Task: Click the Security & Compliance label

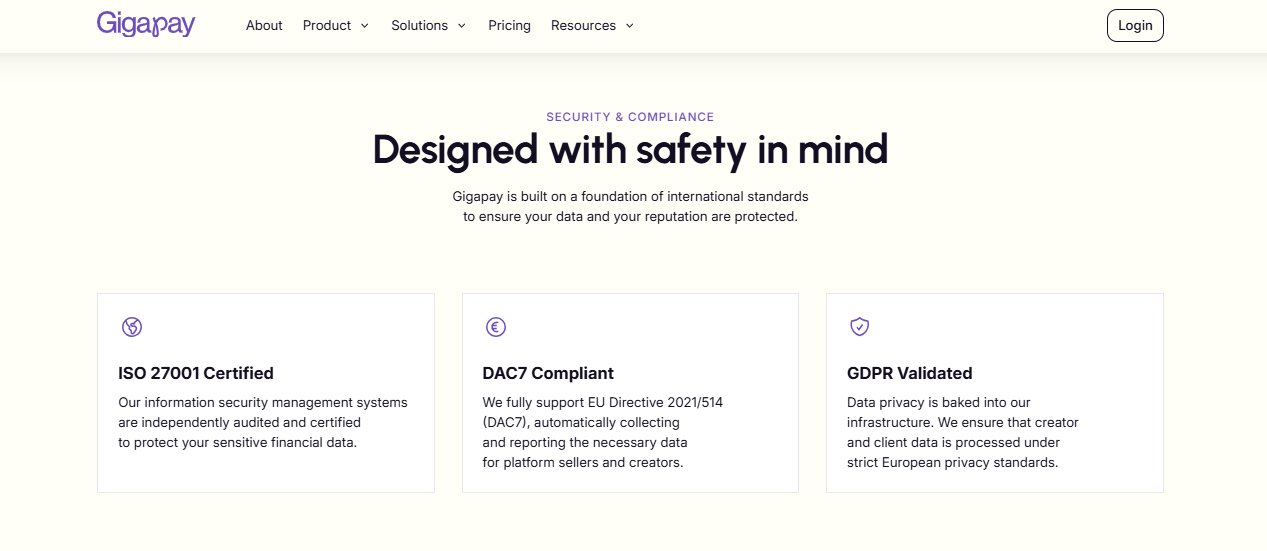Action: click(630, 117)
